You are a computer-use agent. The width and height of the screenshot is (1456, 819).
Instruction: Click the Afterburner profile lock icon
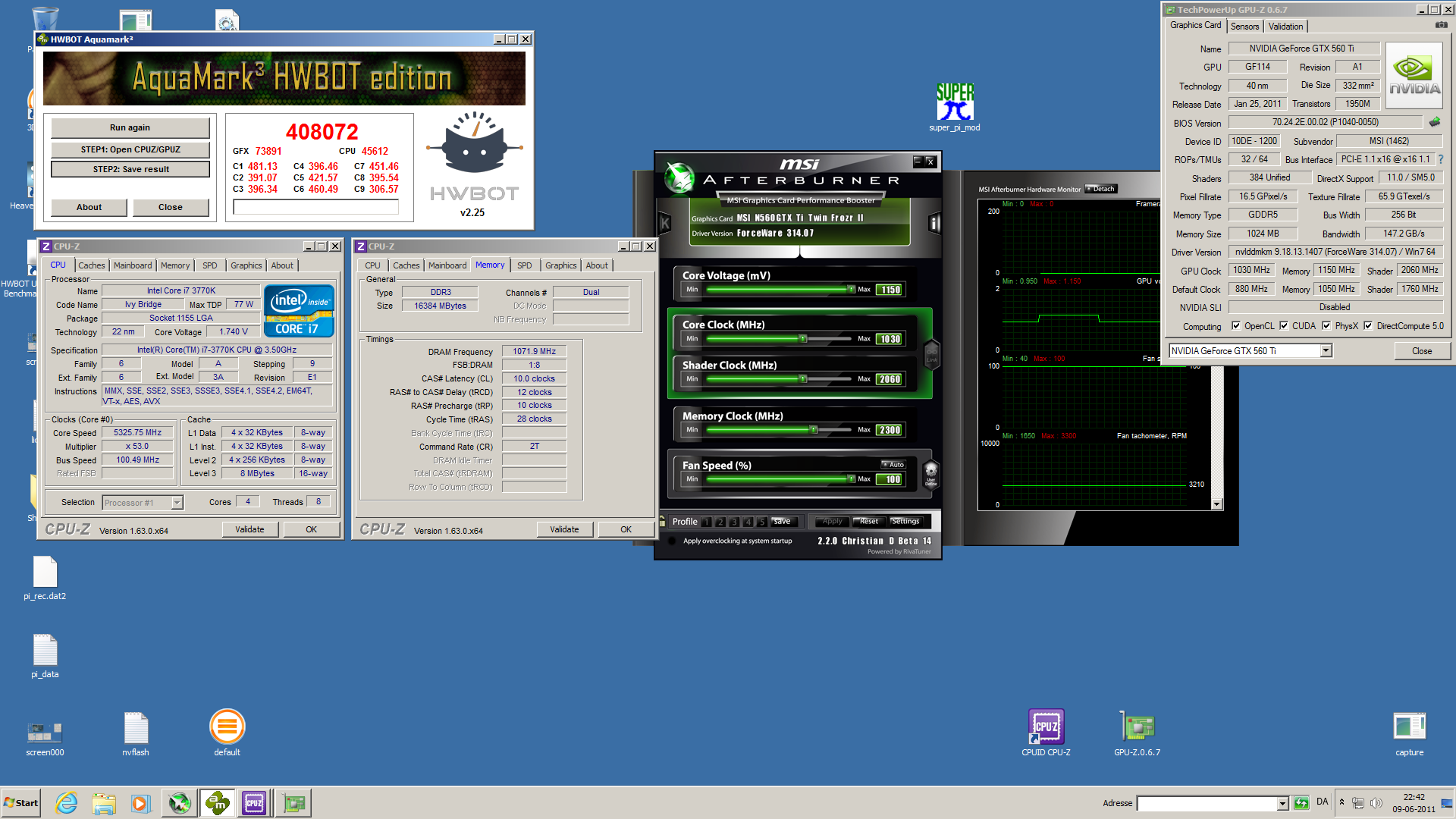point(663,521)
